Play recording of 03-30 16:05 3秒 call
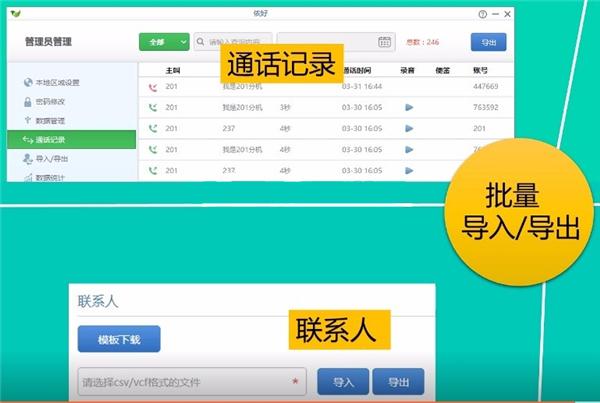The height and width of the screenshot is (403, 600). click(409, 107)
